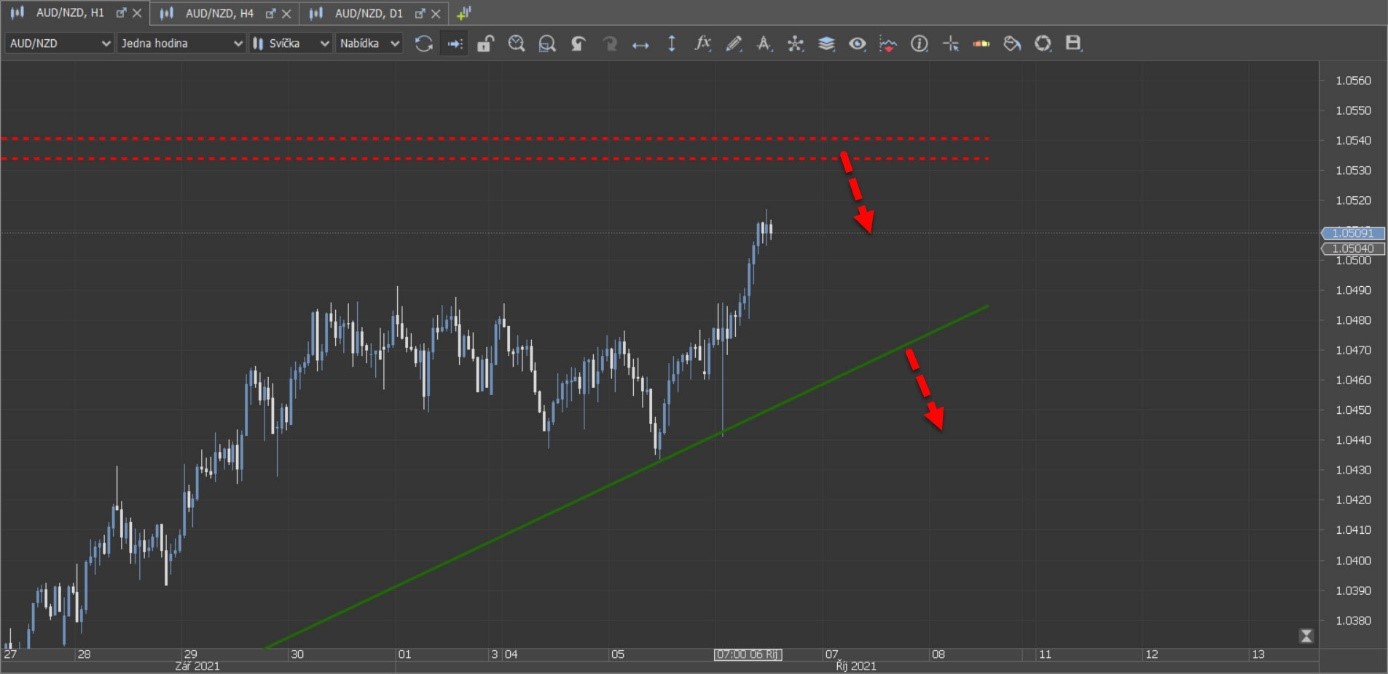Click the redo arrow icon

click(x=609, y=44)
